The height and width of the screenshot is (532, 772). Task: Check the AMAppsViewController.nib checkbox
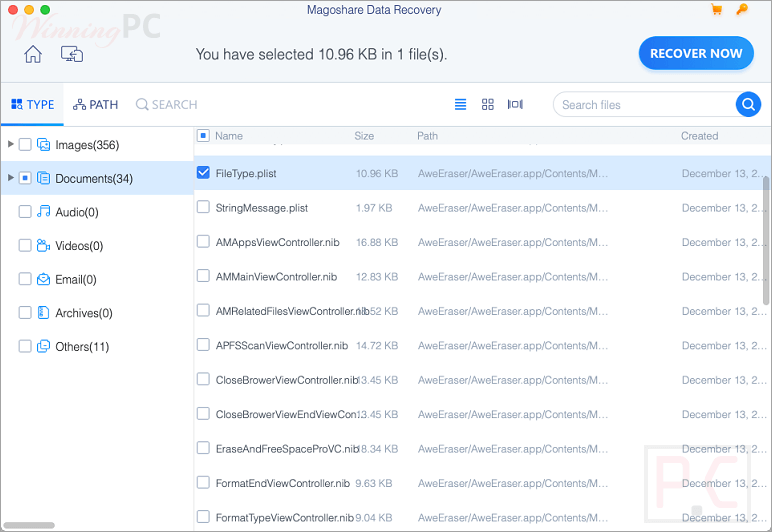(x=203, y=241)
